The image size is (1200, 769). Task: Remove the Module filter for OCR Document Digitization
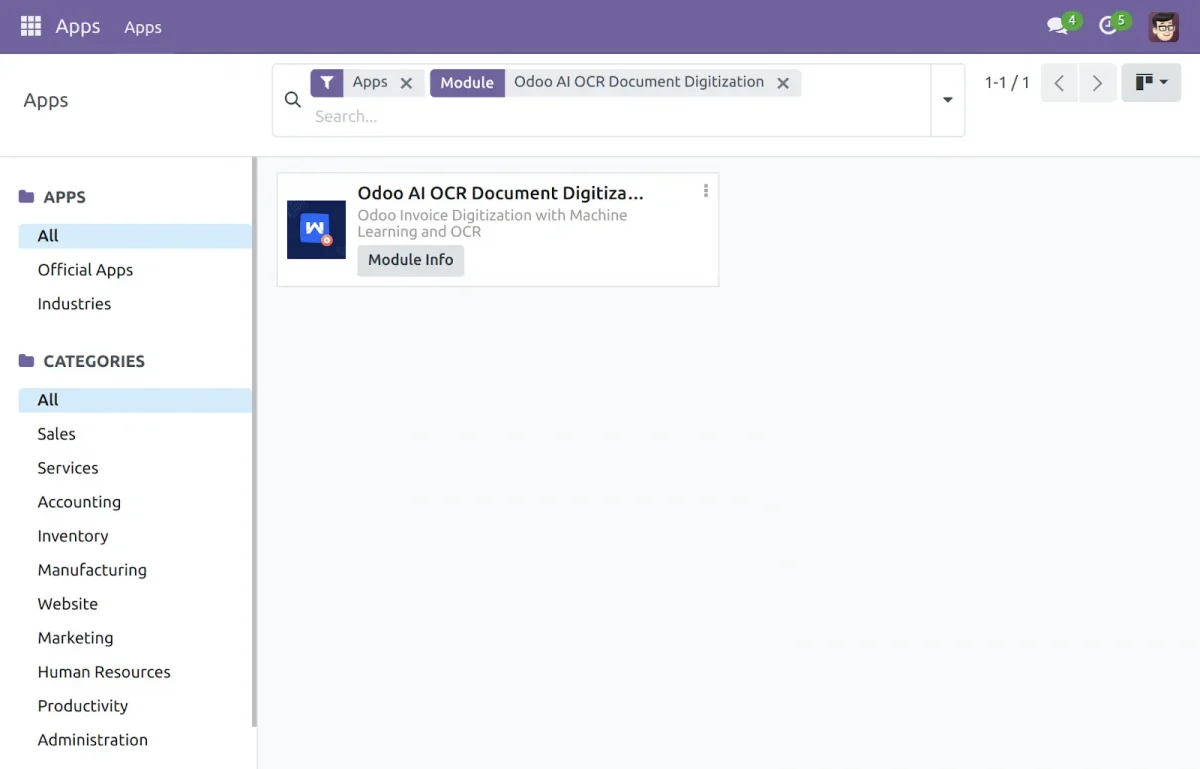pyautogui.click(x=784, y=83)
